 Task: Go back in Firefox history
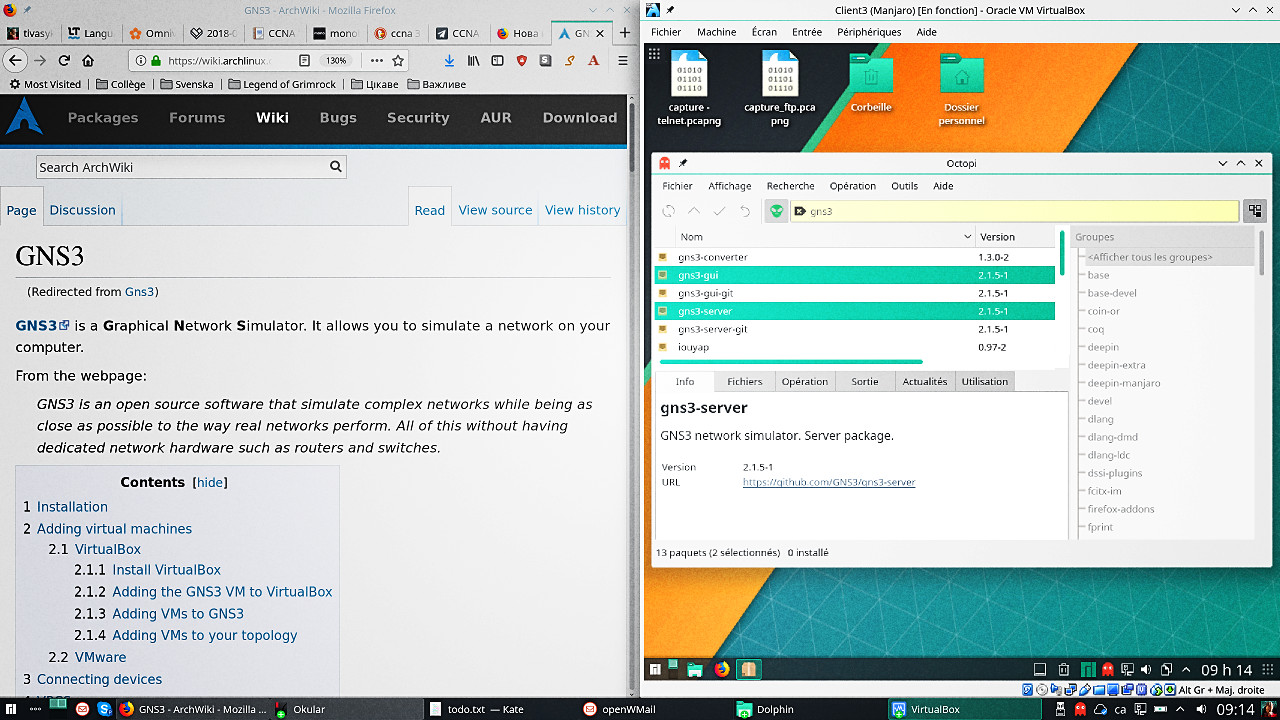coord(15,60)
